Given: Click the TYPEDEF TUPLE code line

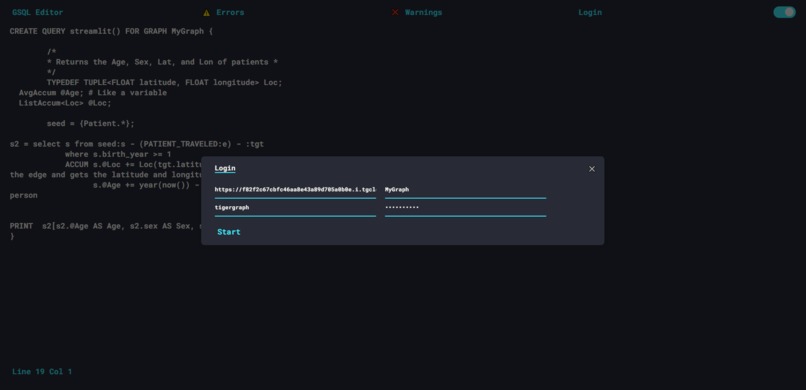Looking at the screenshot, I should pos(164,83).
